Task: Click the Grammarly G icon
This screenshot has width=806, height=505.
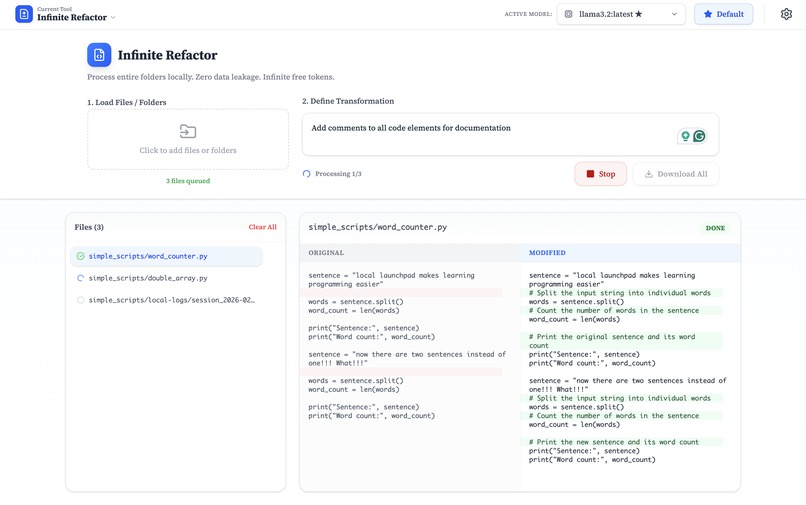Action: coord(699,136)
